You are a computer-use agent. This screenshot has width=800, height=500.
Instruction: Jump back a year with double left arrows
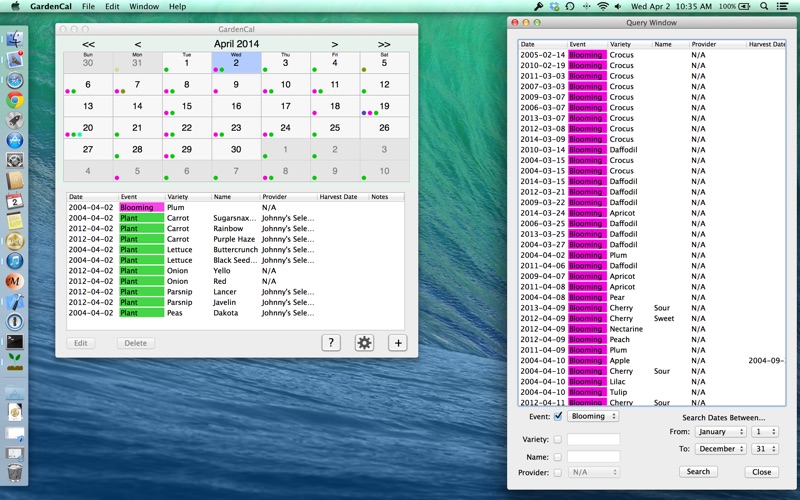point(88,44)
